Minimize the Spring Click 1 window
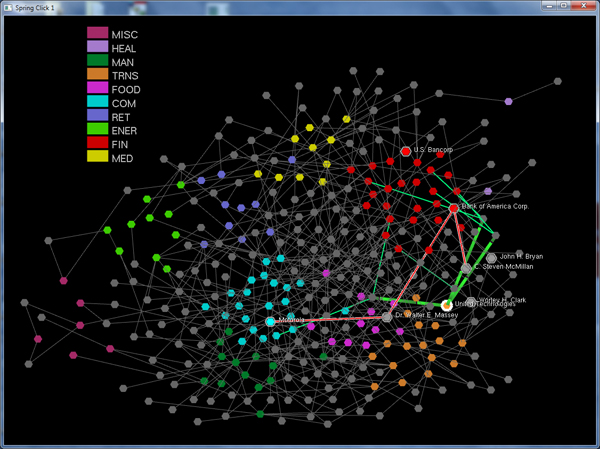The height and width of the screenshot is (449, 600). point(549,6)
